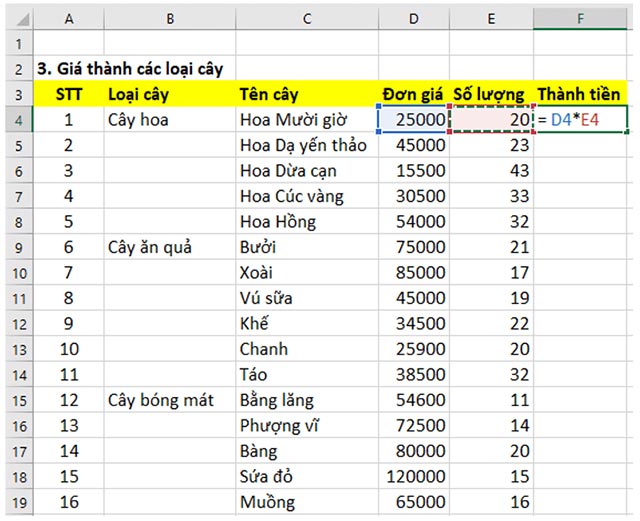640x521 pixels.
Task: Select column C header
Action: [x=306, y=19]
